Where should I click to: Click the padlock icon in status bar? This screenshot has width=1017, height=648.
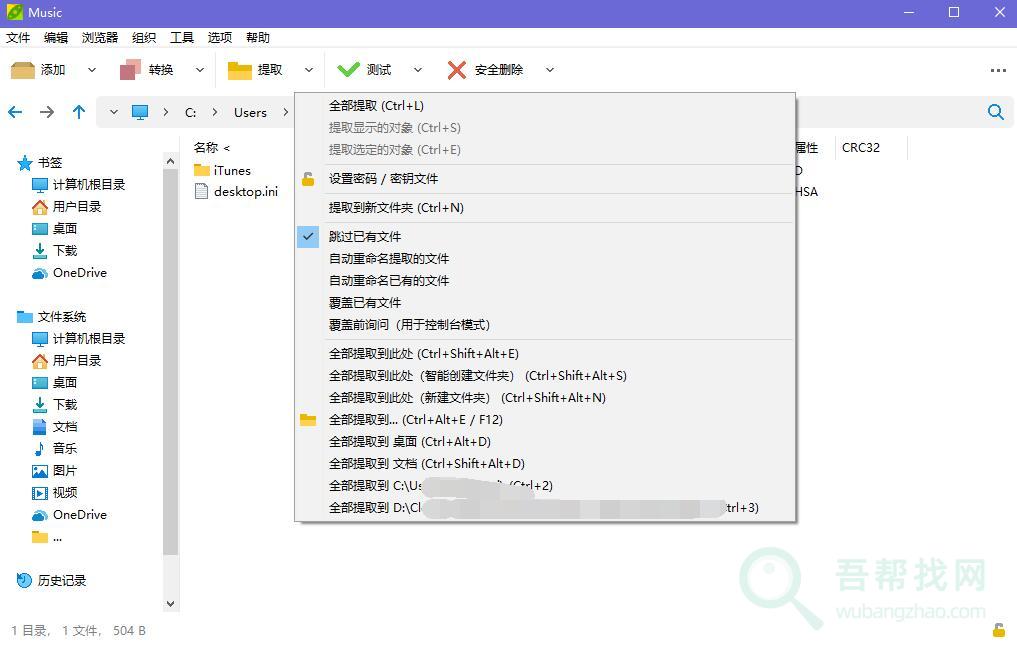998,630
